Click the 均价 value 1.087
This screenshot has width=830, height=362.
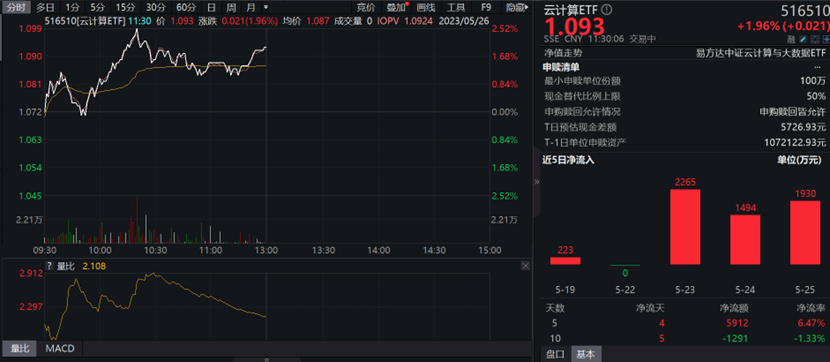[x=318, y=21]
